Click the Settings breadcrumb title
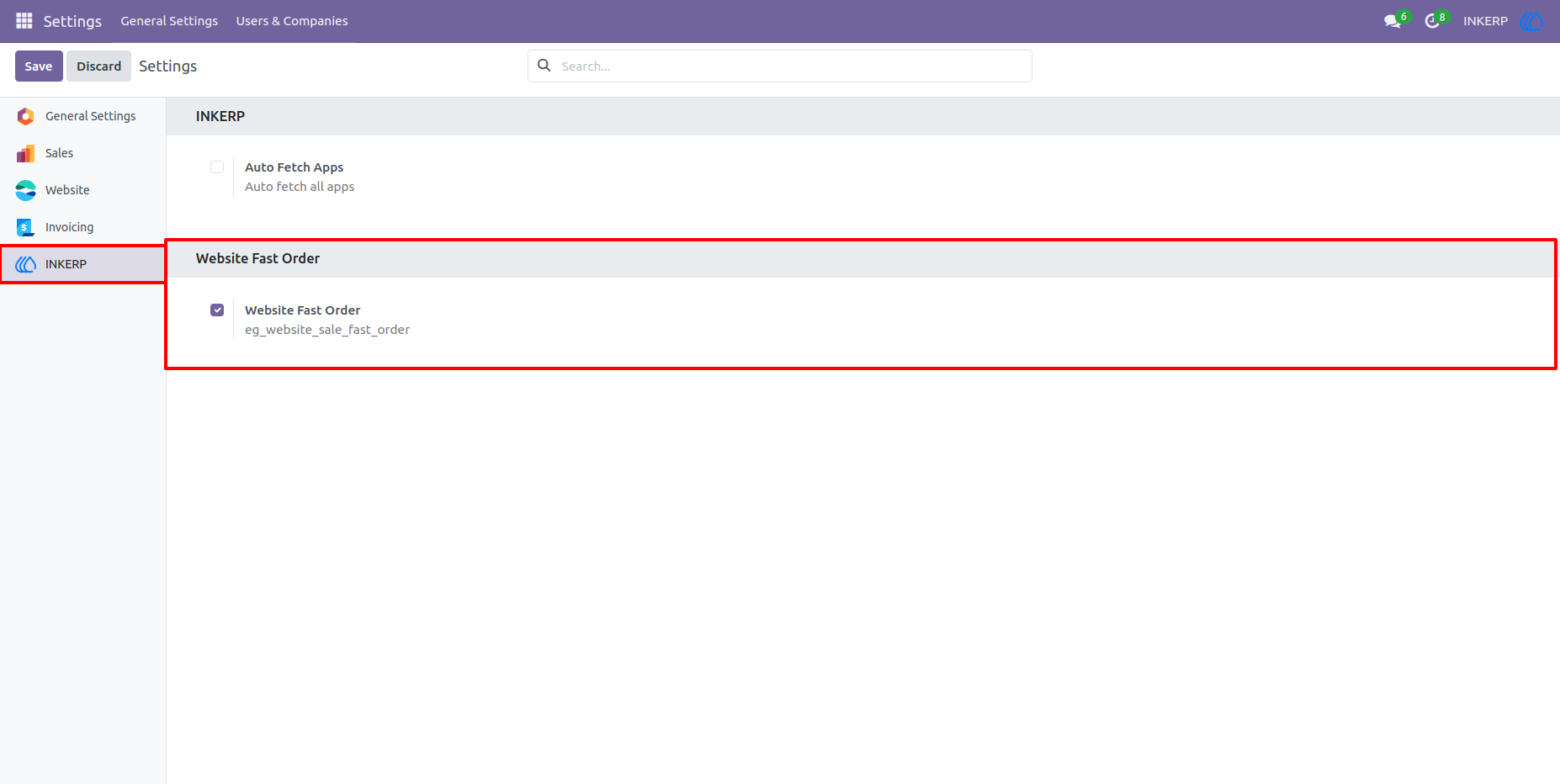The image size is (1560, 784). tap(168, 66)
